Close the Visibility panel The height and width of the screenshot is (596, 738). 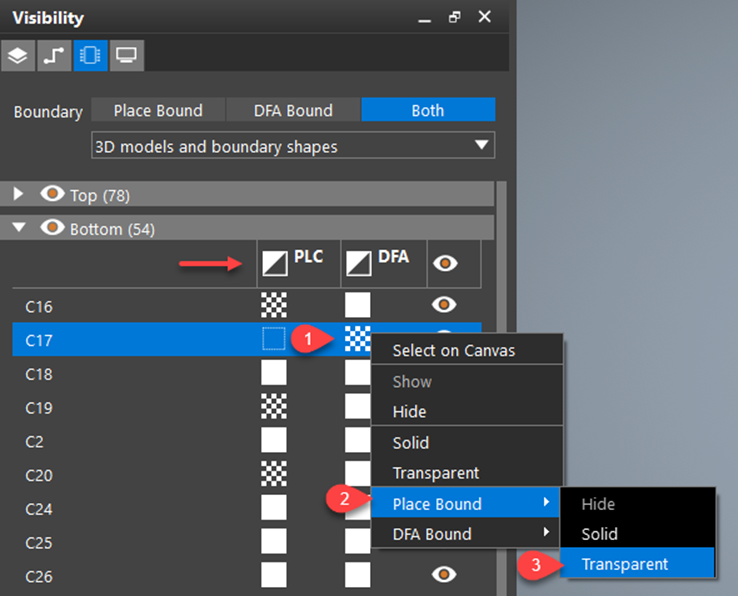pos(484,17)
